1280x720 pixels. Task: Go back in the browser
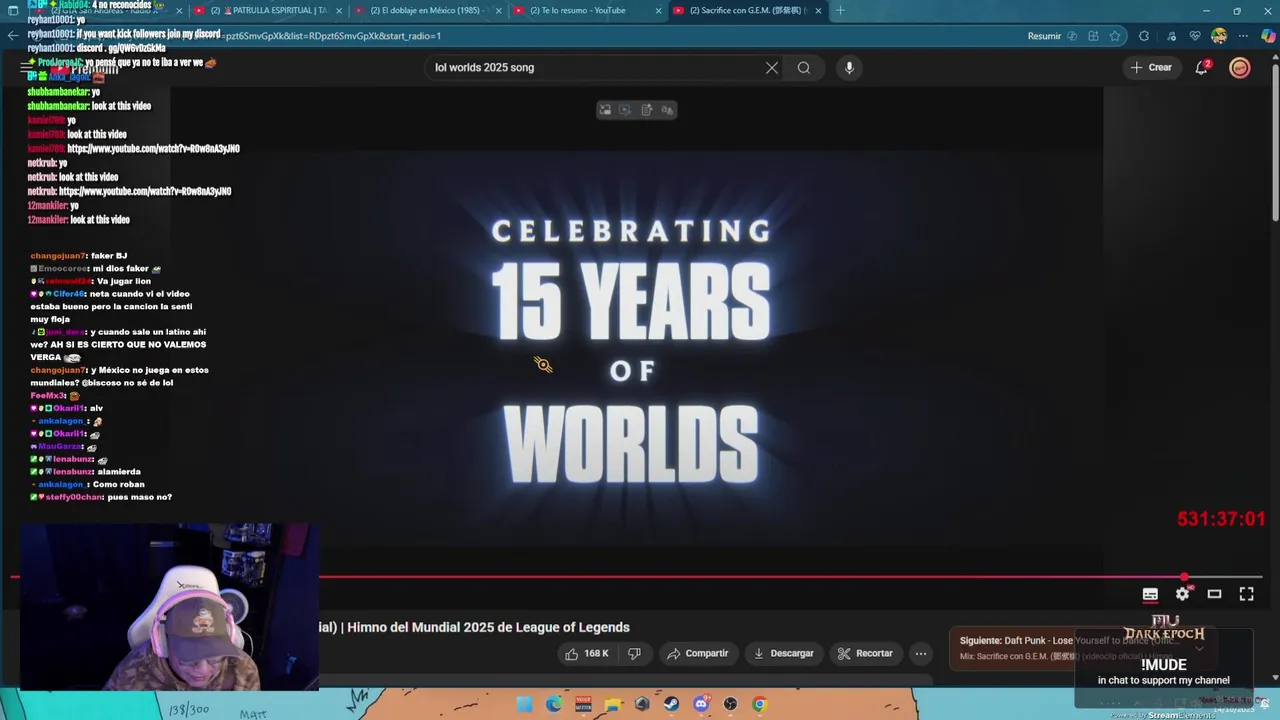pyautogui.click(x=13, y=36)
